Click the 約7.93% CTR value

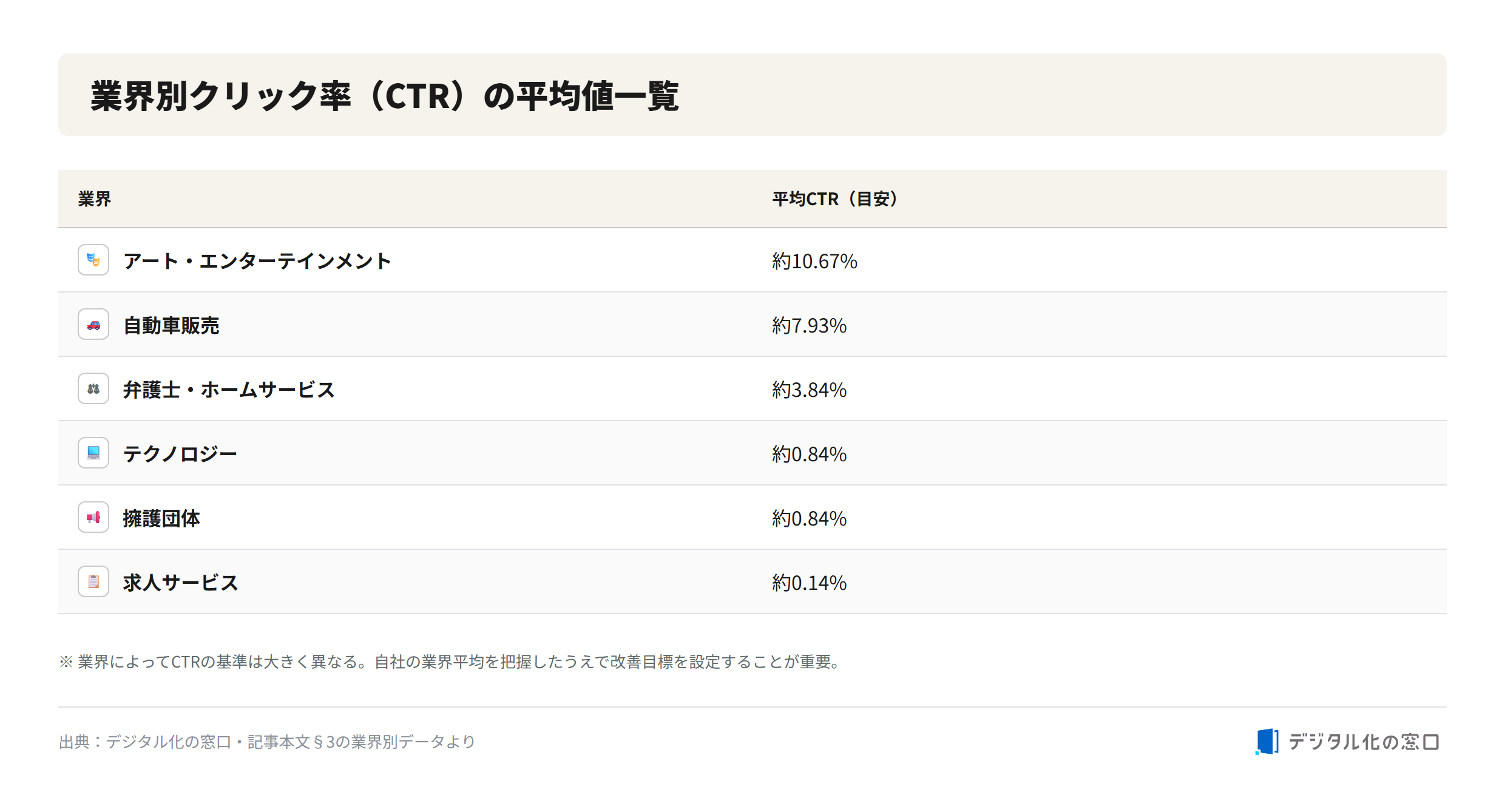[809, 326]
